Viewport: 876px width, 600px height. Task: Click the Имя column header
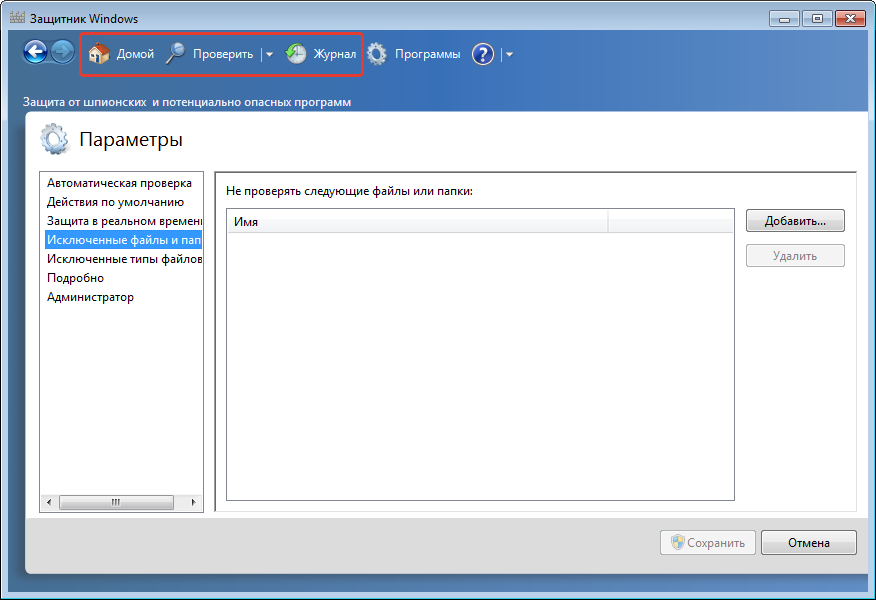(x=417, y=222)
